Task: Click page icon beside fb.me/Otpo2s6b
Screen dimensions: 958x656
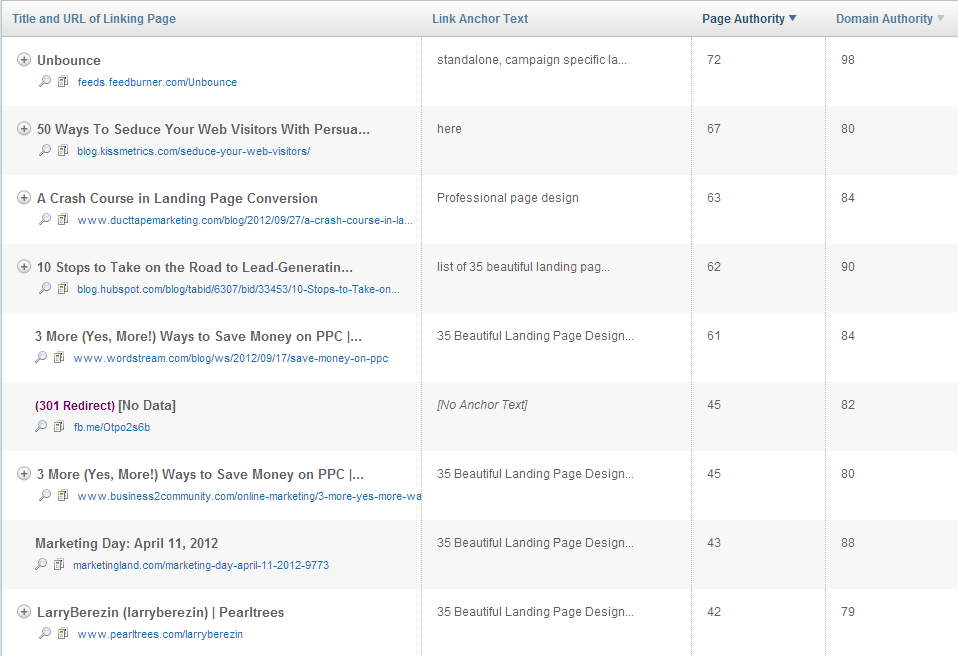Action: pos(59,426)
